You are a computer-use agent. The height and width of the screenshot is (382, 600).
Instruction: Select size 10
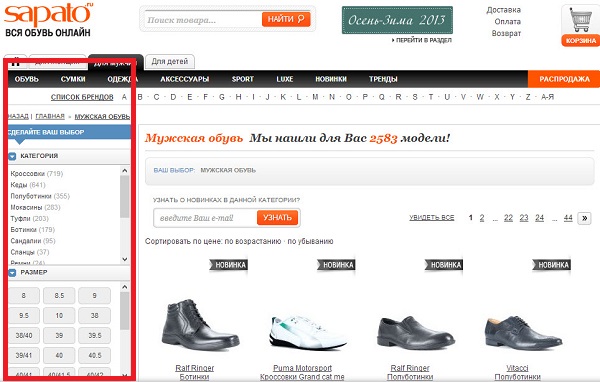59,315
